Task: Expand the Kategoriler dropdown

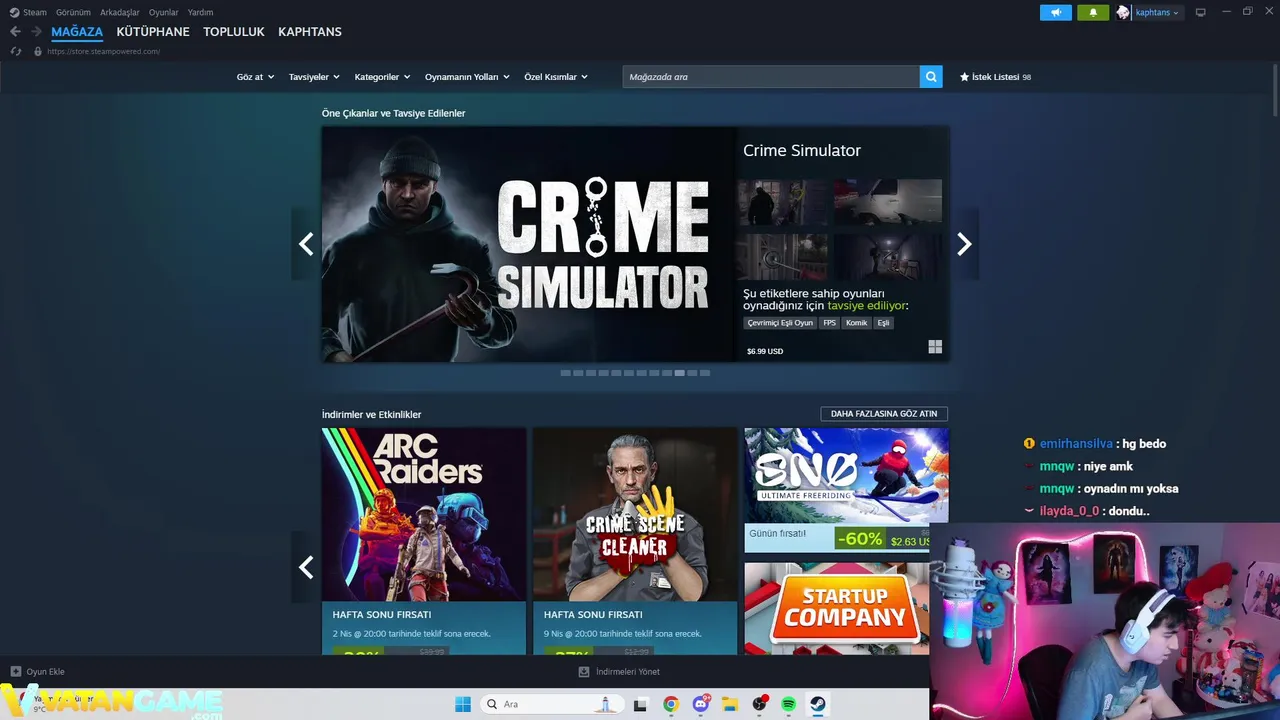Action: point(382,77)
